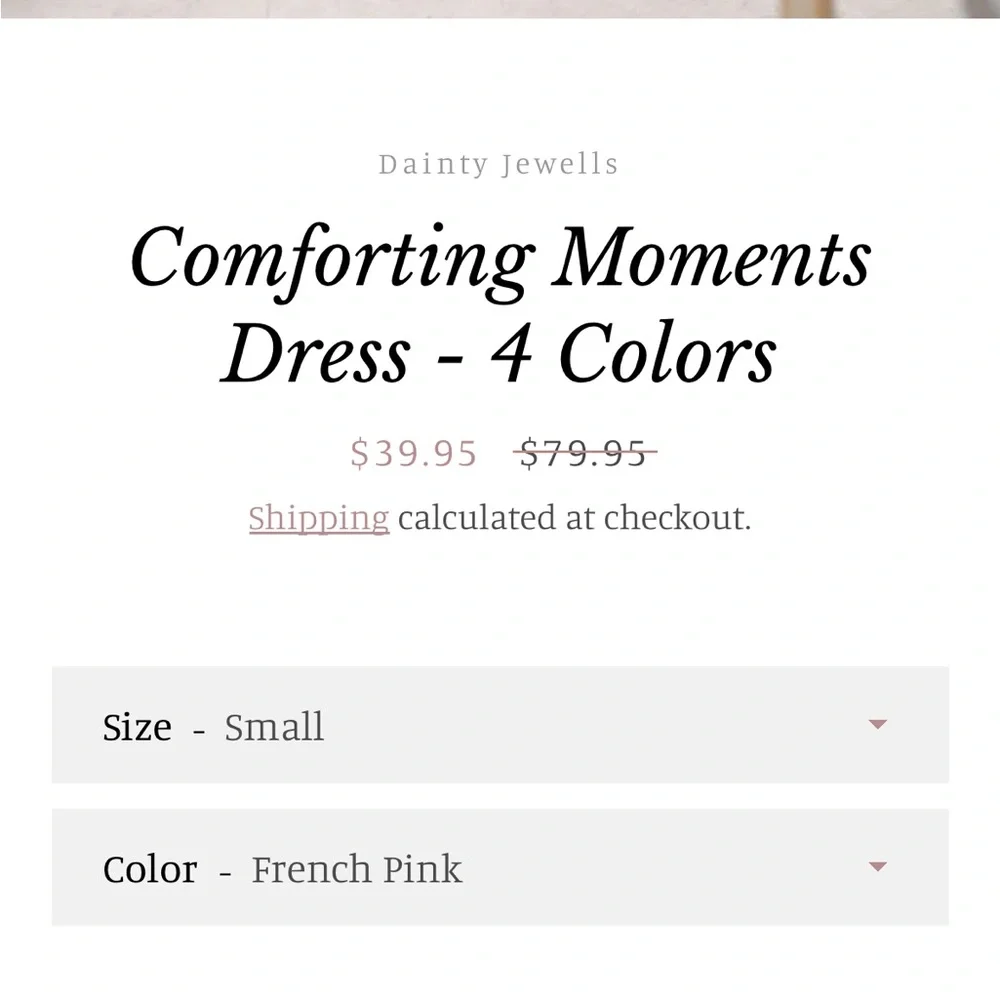Screen dimensions: 1000x1000
Task: Click the Color label
Action: pos(149,869)
